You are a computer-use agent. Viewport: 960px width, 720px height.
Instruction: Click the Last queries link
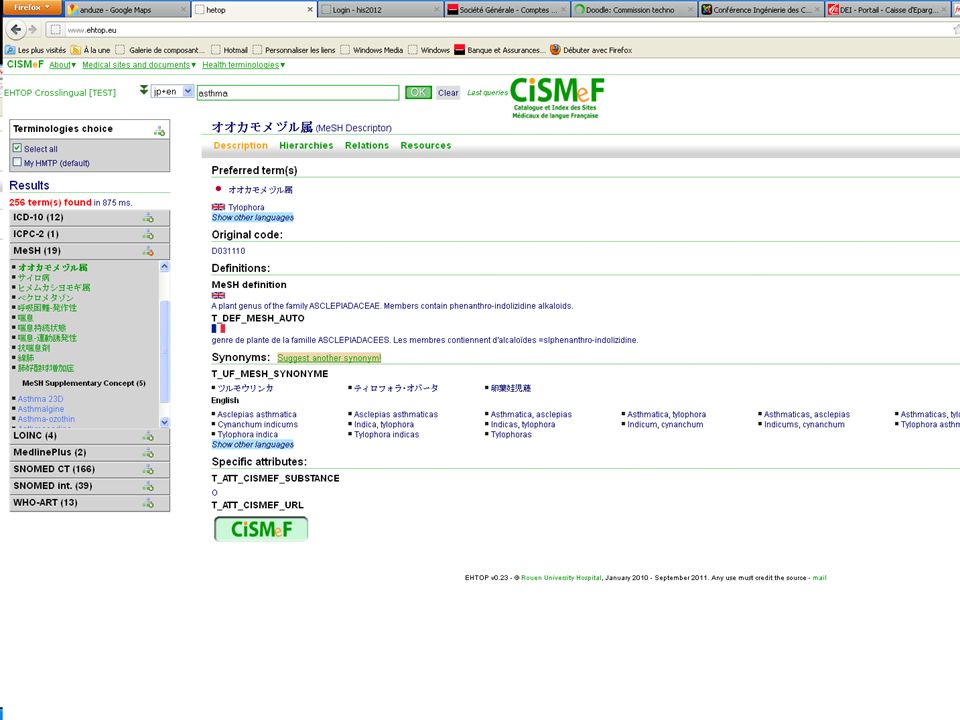(x=487, y=92)
